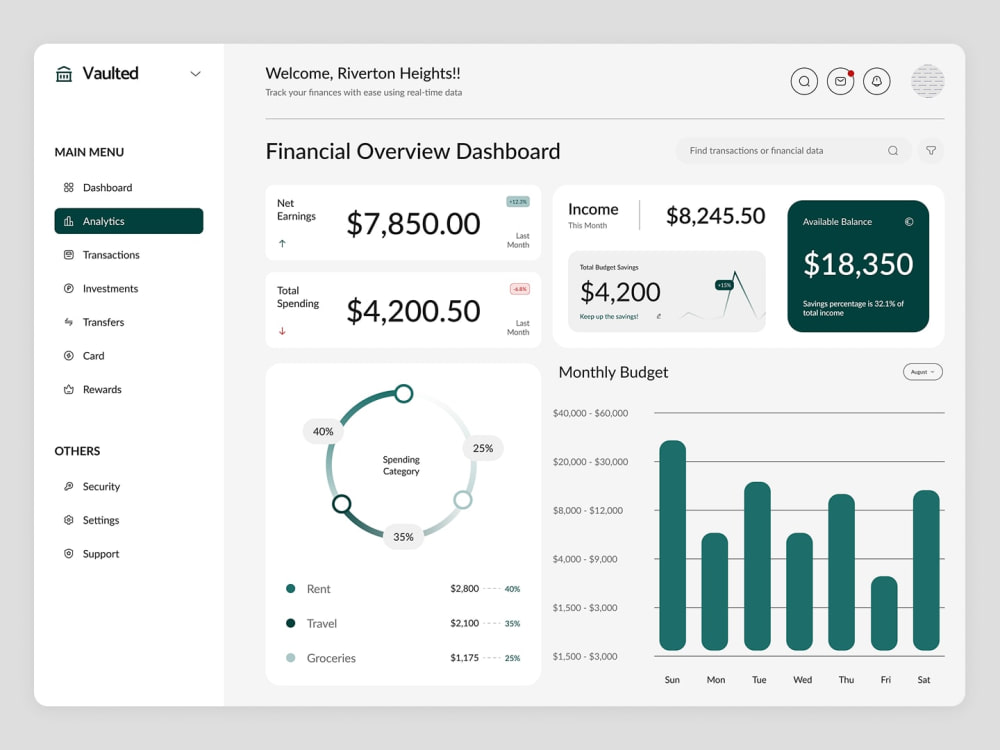Click the Security key icon
1000x750 pixels.
[x=68, y=487]
